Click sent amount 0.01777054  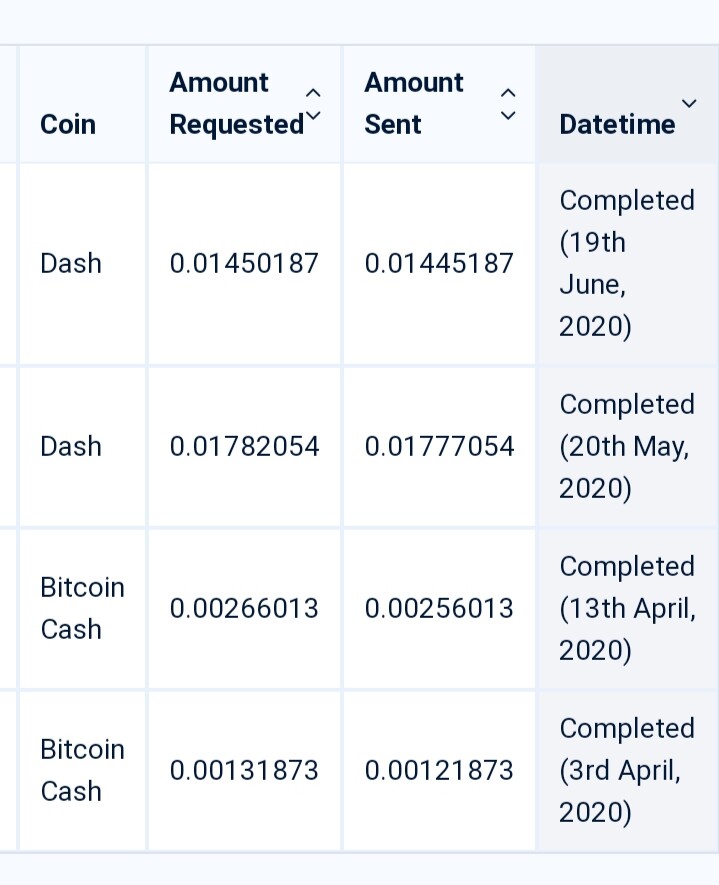coord(439,446)
